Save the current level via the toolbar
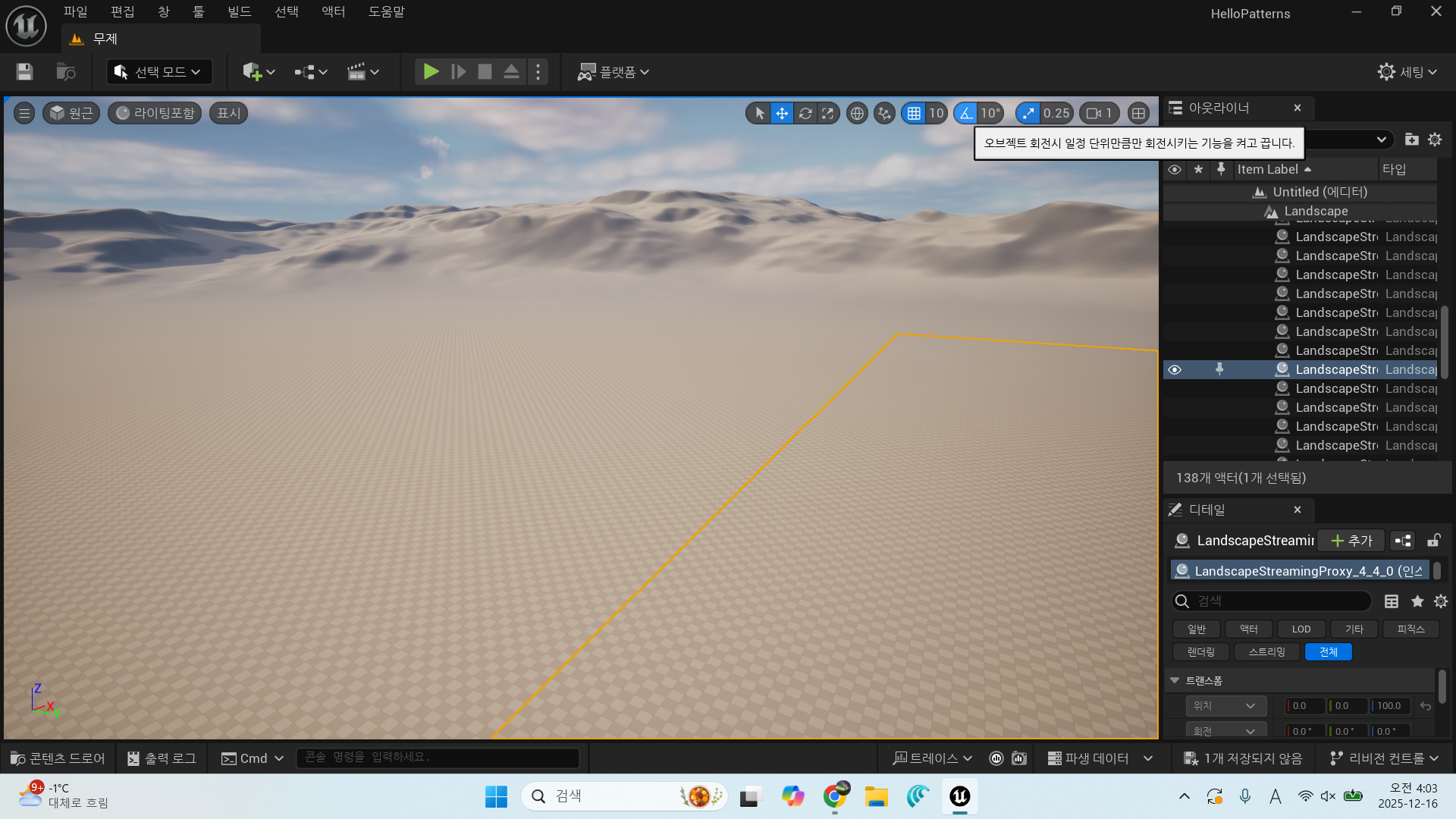1456x819 pixels. [24, 72]
